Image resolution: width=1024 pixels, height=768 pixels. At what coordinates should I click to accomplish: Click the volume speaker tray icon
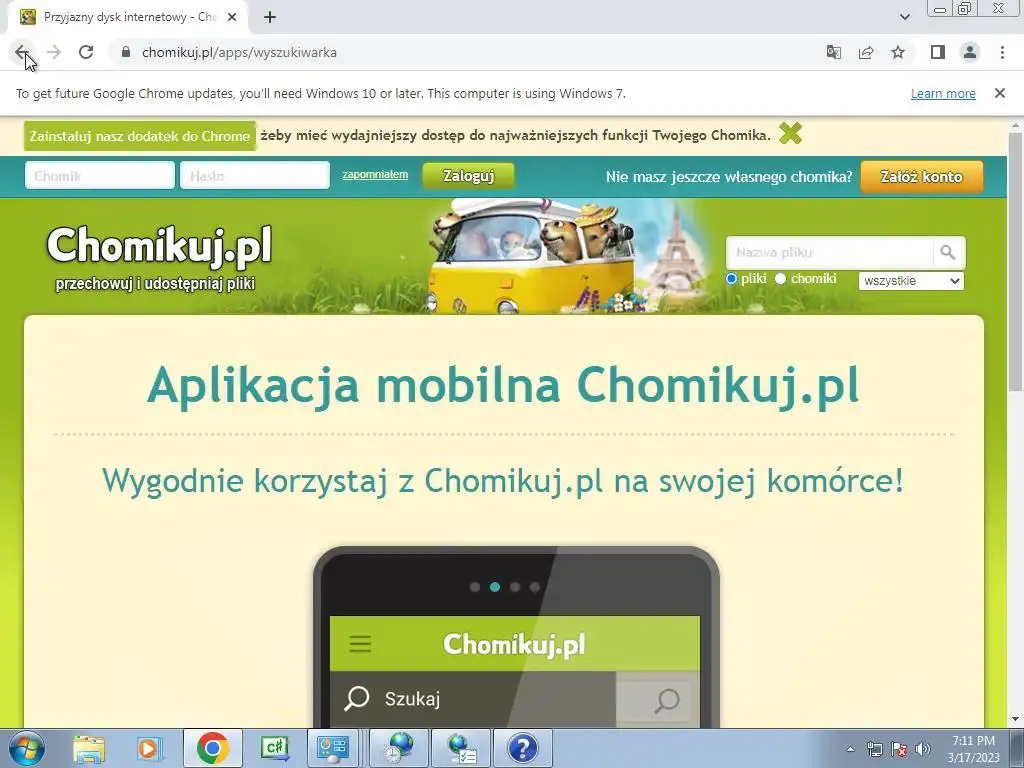pos(923,749)
